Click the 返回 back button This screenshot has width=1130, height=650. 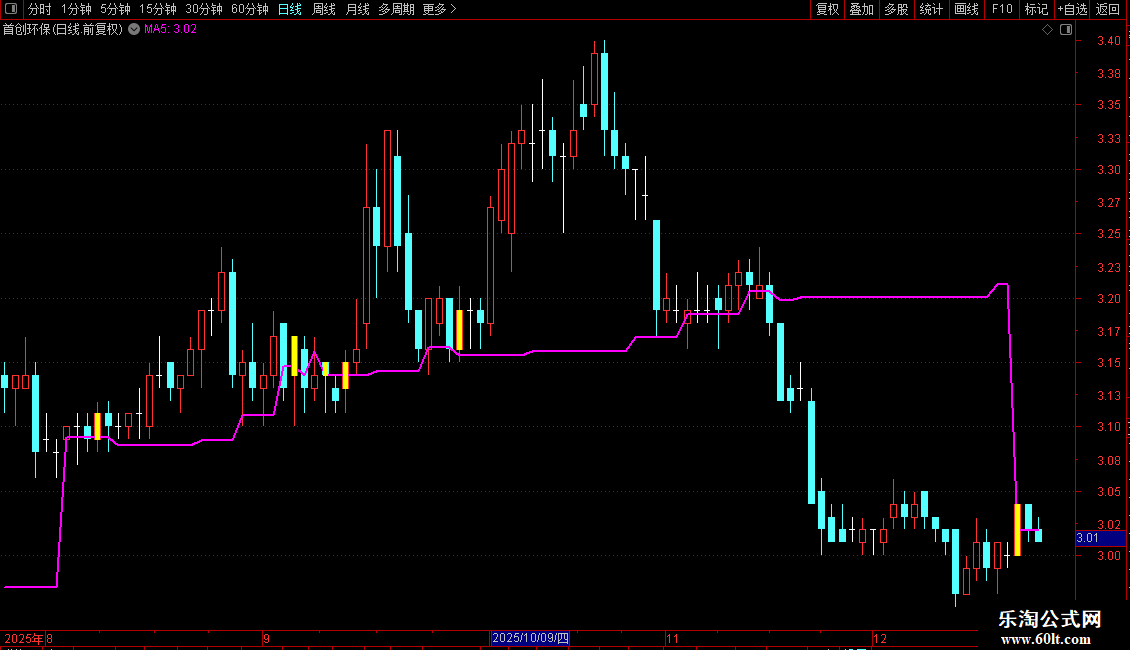1108,9
